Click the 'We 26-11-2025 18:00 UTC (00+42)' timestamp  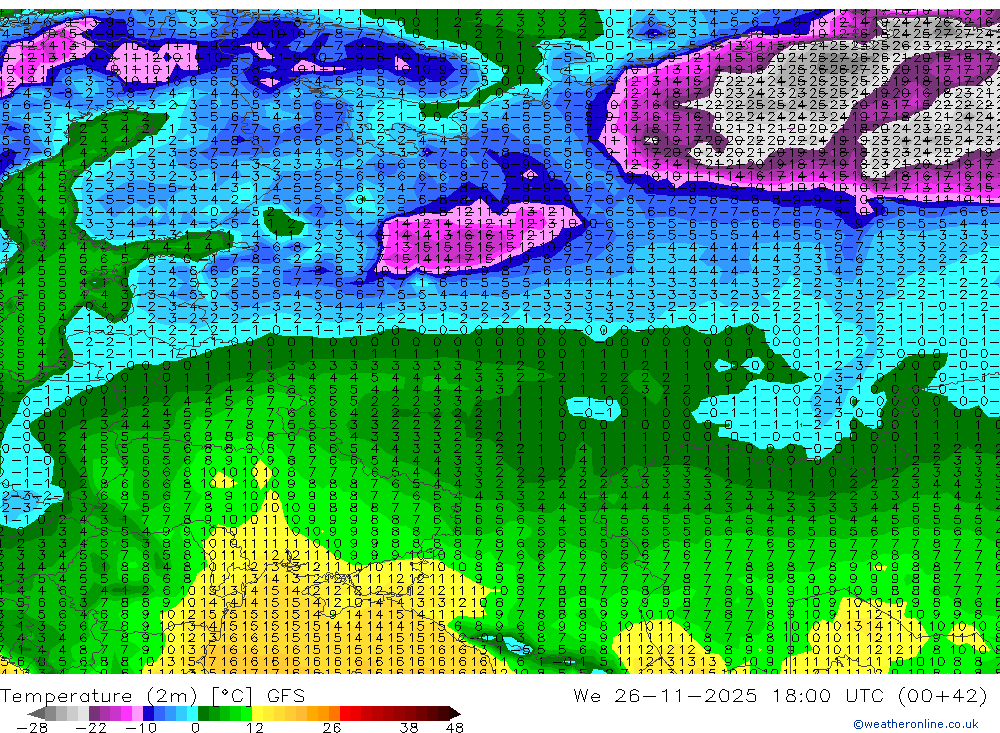[780, 695]
